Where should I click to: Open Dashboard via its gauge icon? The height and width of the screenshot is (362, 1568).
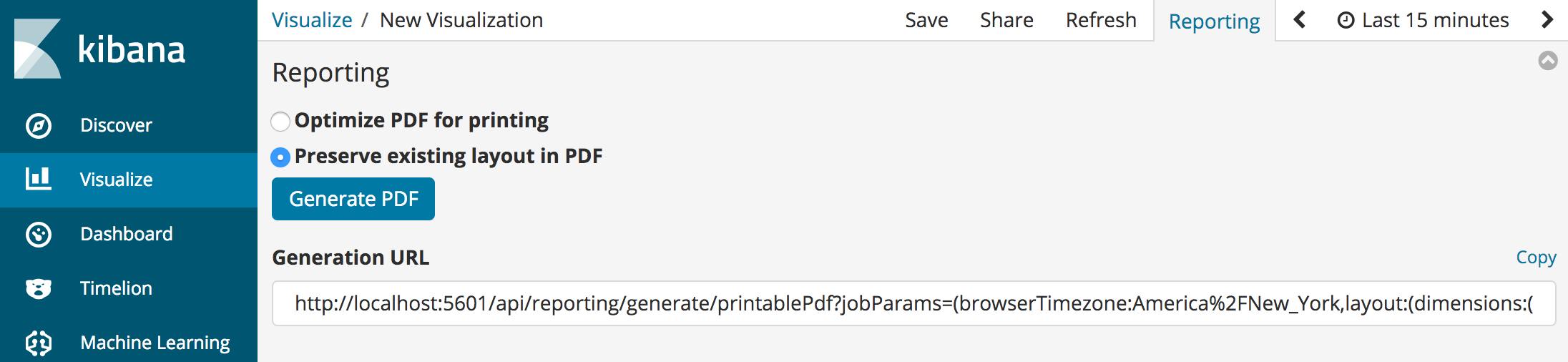pyautogui.click(x=39, y=235)
